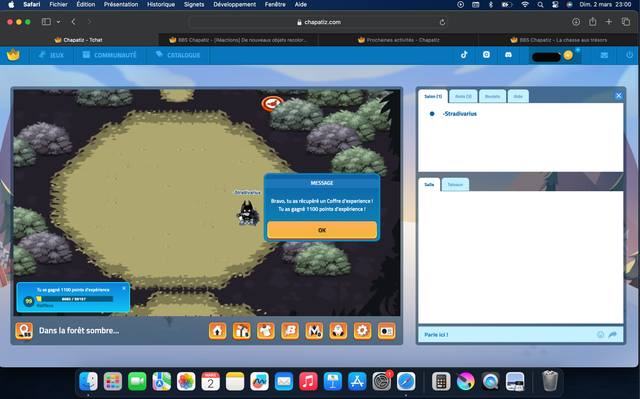
Task: Click the gold coin icon in header
Action: pyautogui.click(x=568, y=55)
